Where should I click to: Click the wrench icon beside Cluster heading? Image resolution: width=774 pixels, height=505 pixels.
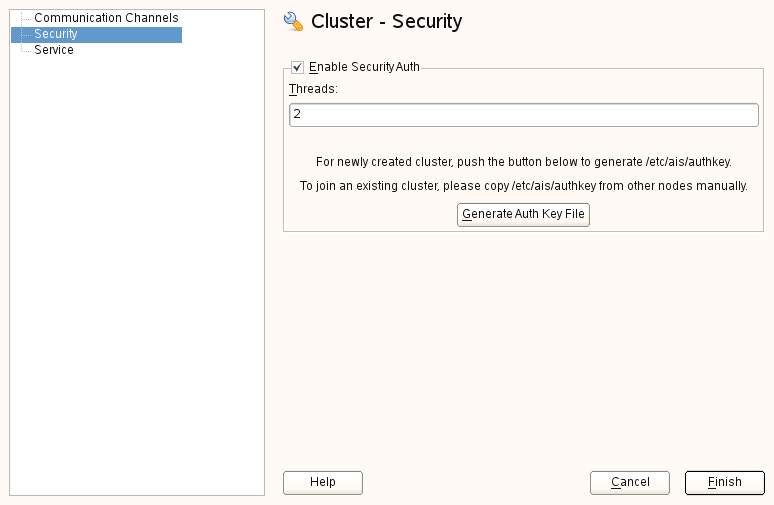click(293, 21)
